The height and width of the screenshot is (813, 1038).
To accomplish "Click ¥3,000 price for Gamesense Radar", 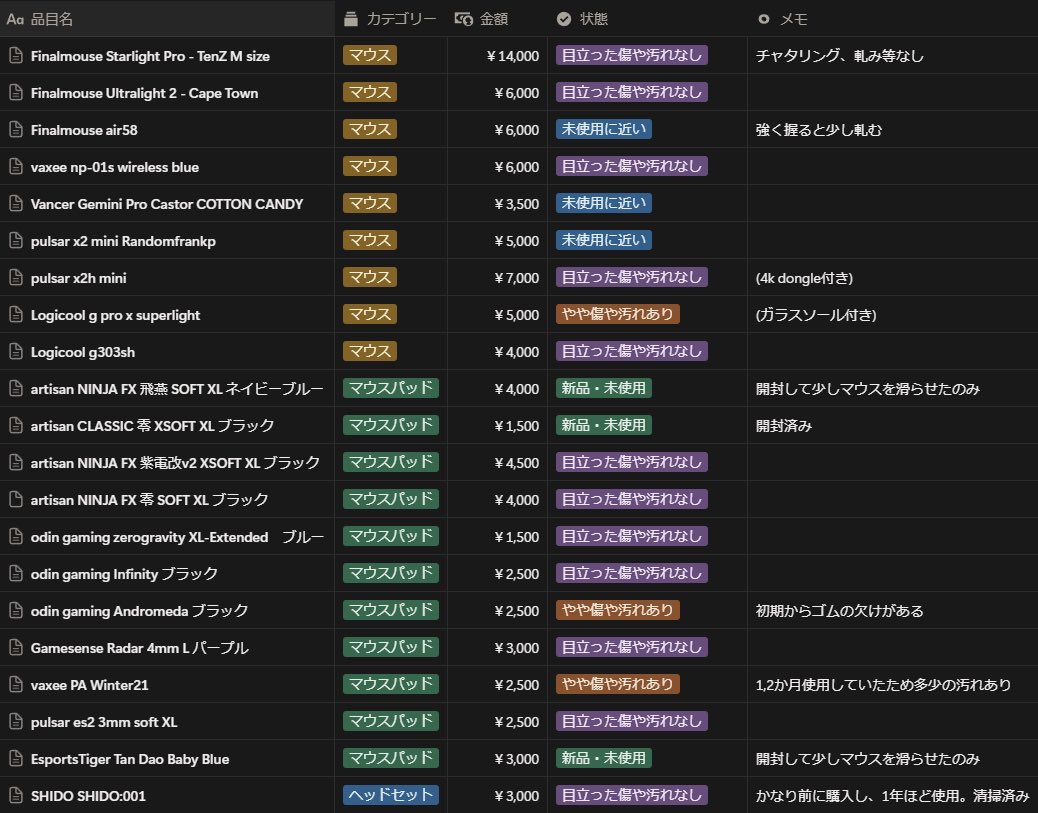I will click(x=516, y=648).
